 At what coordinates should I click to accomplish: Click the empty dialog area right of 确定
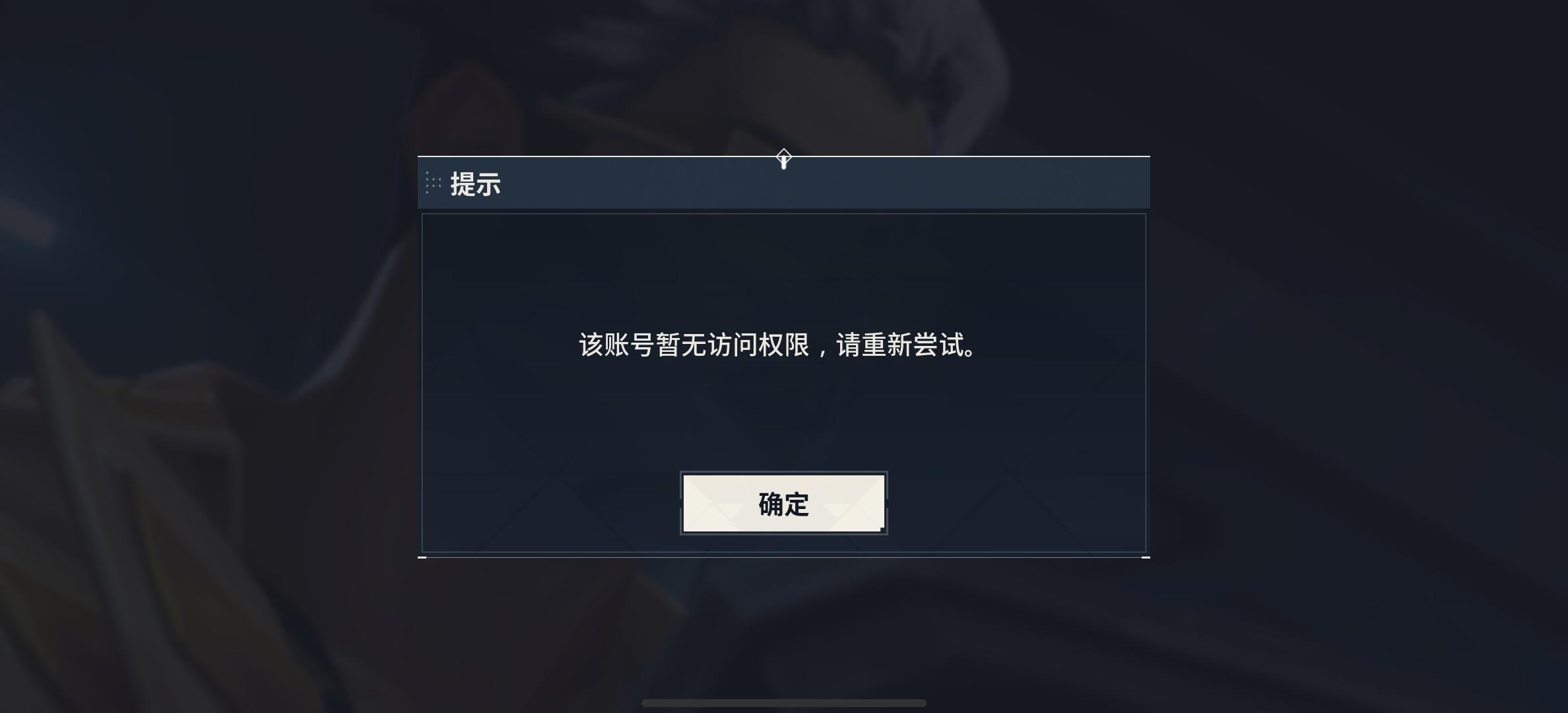coord(1016,503)
